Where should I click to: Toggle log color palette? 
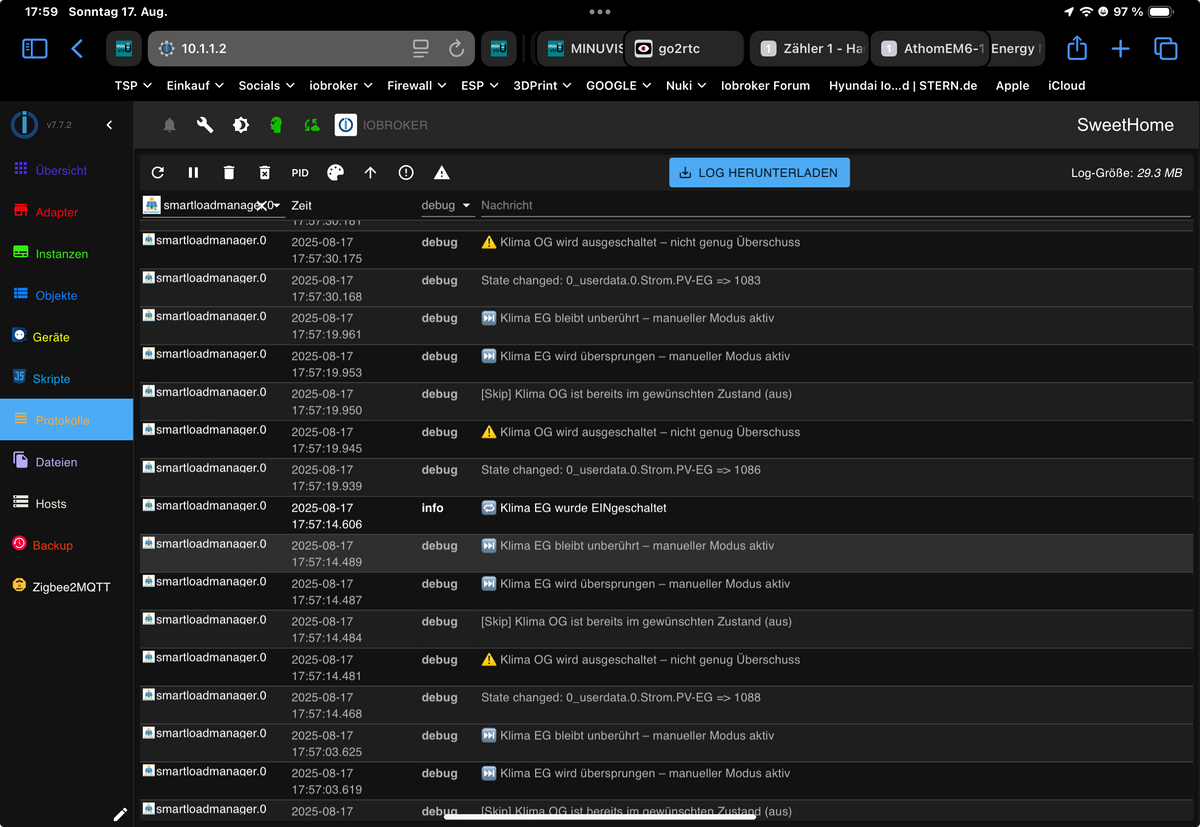pyautogui.click(x=335, y=172)
